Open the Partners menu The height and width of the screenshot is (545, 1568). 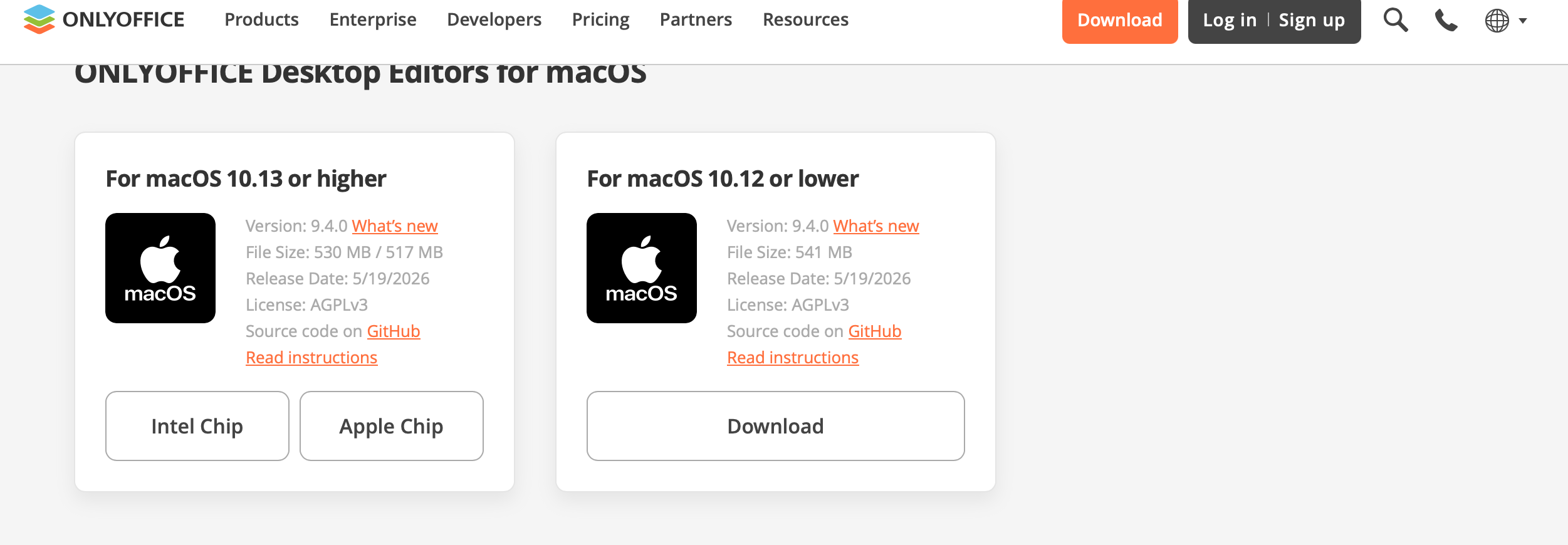pos(696,19)
